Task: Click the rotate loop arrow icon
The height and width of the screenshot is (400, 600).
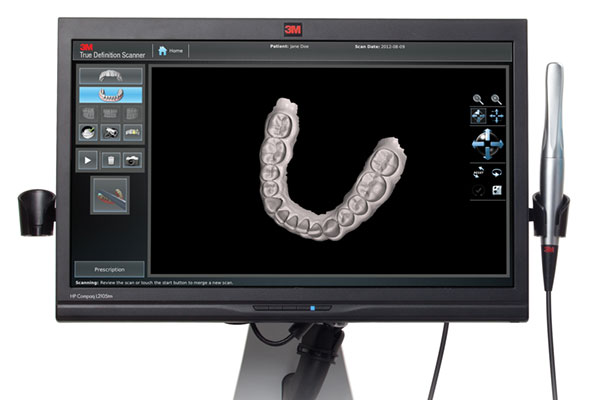Action: (x=496, y=172)
